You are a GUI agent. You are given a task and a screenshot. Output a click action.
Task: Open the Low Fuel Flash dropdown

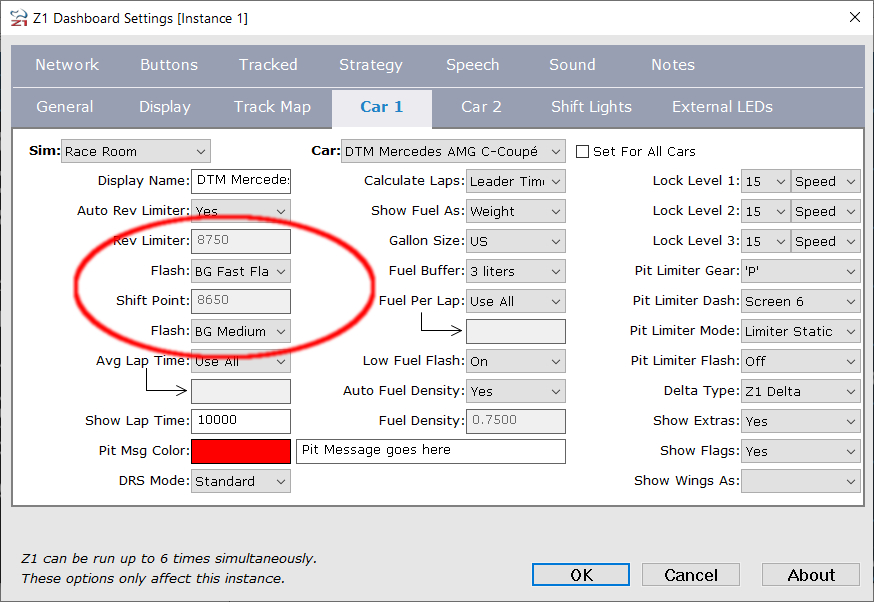(516, 362)
